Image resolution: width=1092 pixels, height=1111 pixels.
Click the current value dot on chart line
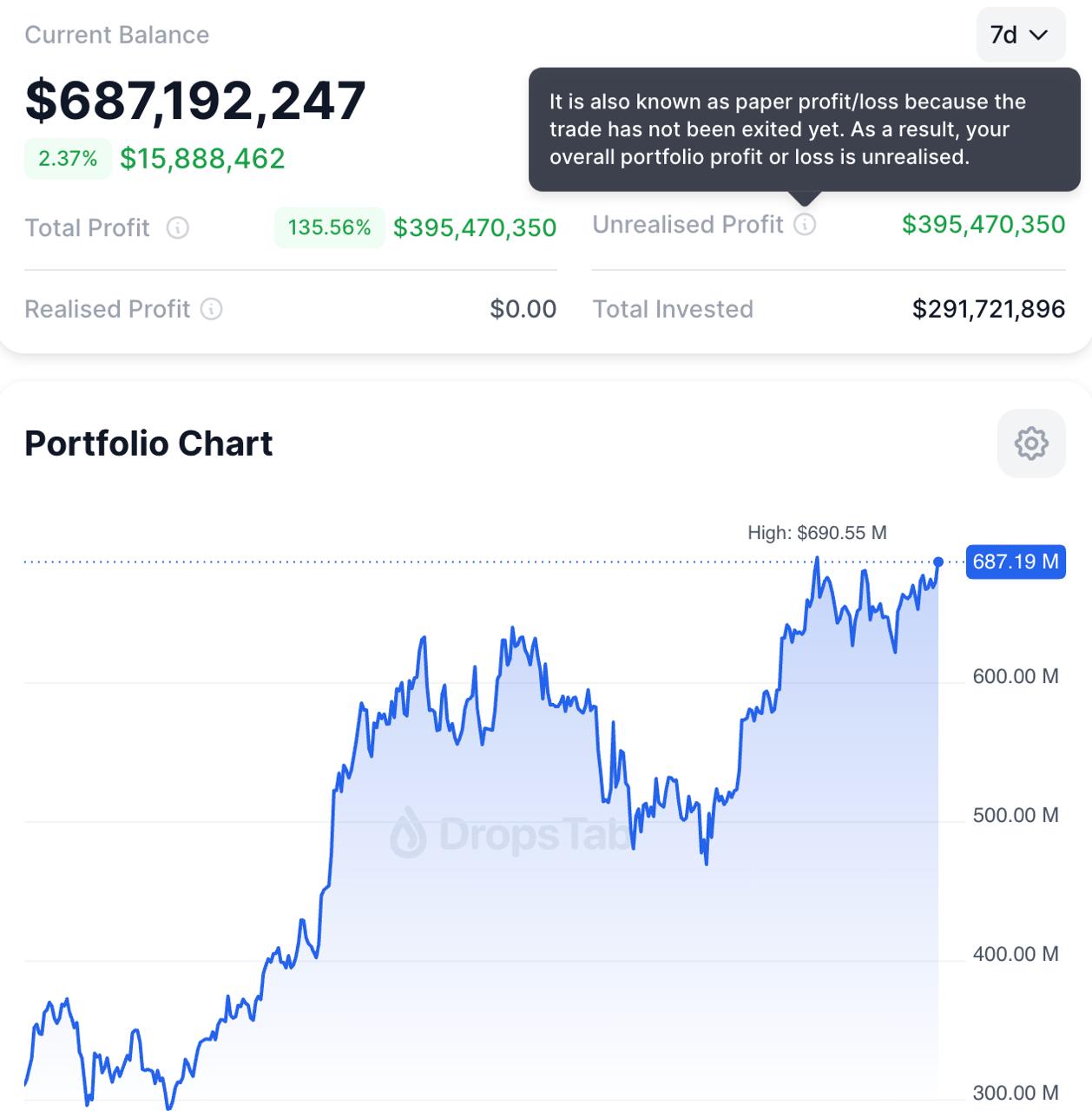tap(938, 562)
